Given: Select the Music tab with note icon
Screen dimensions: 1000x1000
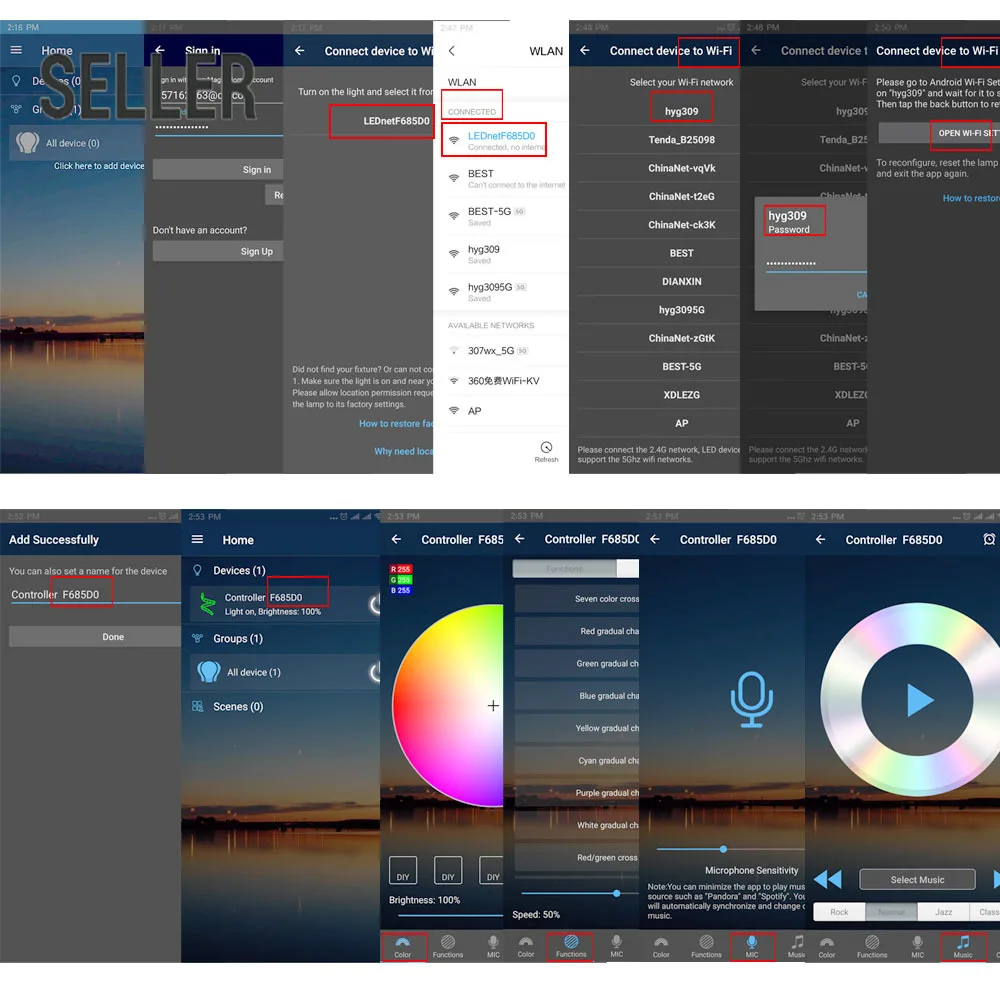Looking at the screenshot, I should 962,946.
